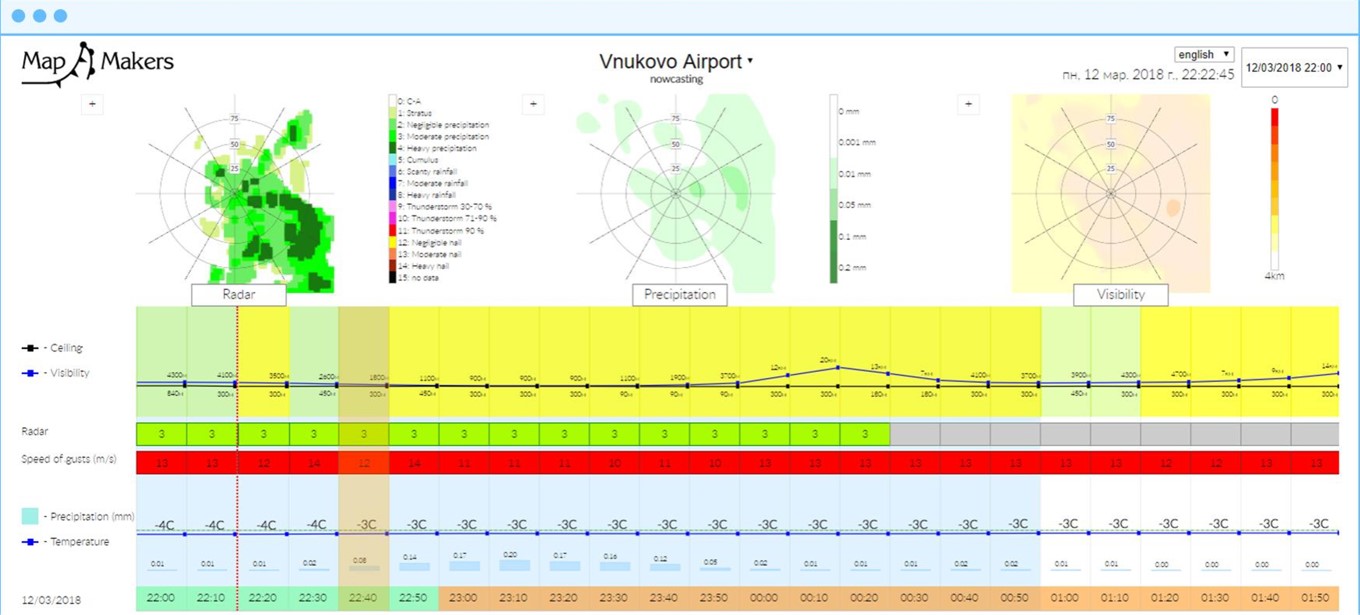
Task: Toggle the Precipitation (mm) legend swatch
Action: [x=30, y=516]
